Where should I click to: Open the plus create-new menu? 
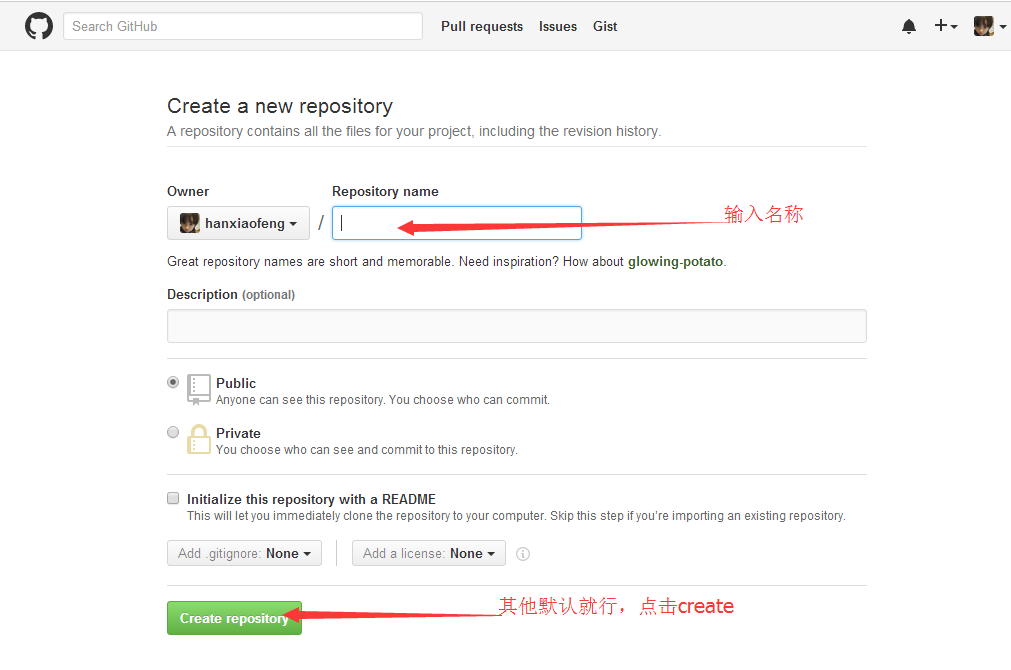[946, 26]
